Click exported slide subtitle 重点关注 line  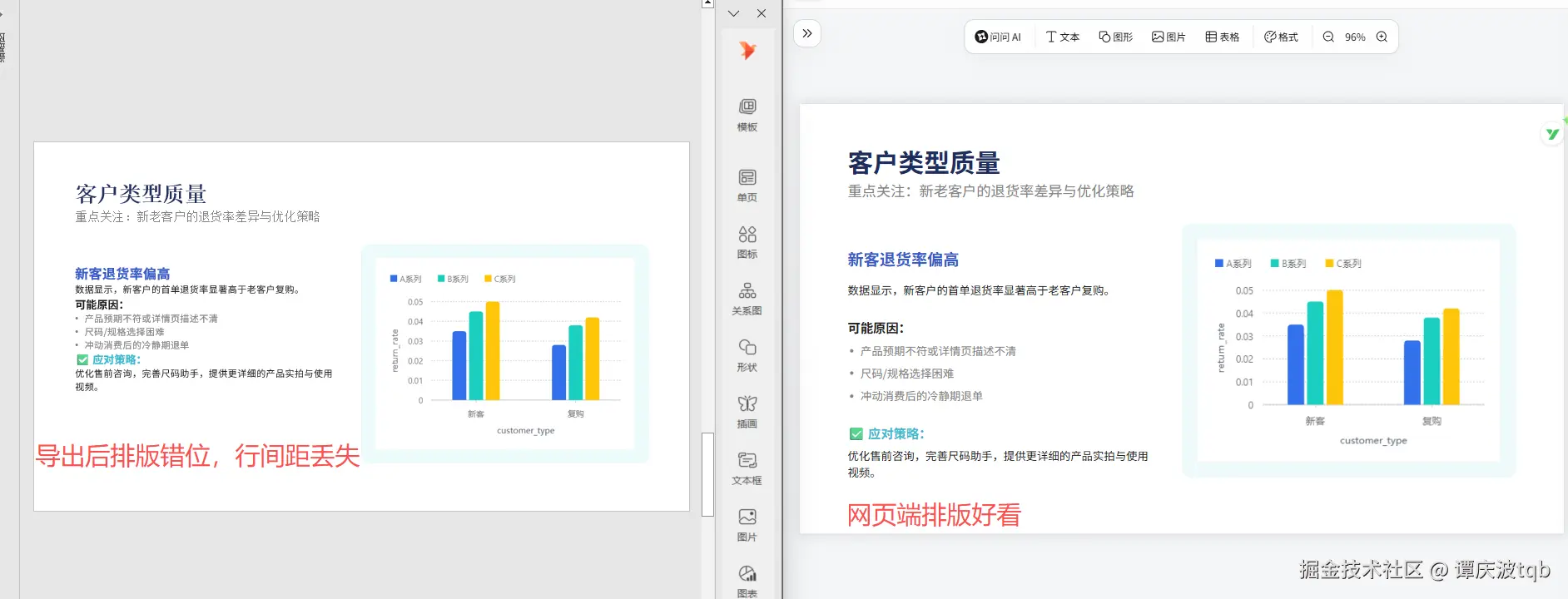(197, 216)
